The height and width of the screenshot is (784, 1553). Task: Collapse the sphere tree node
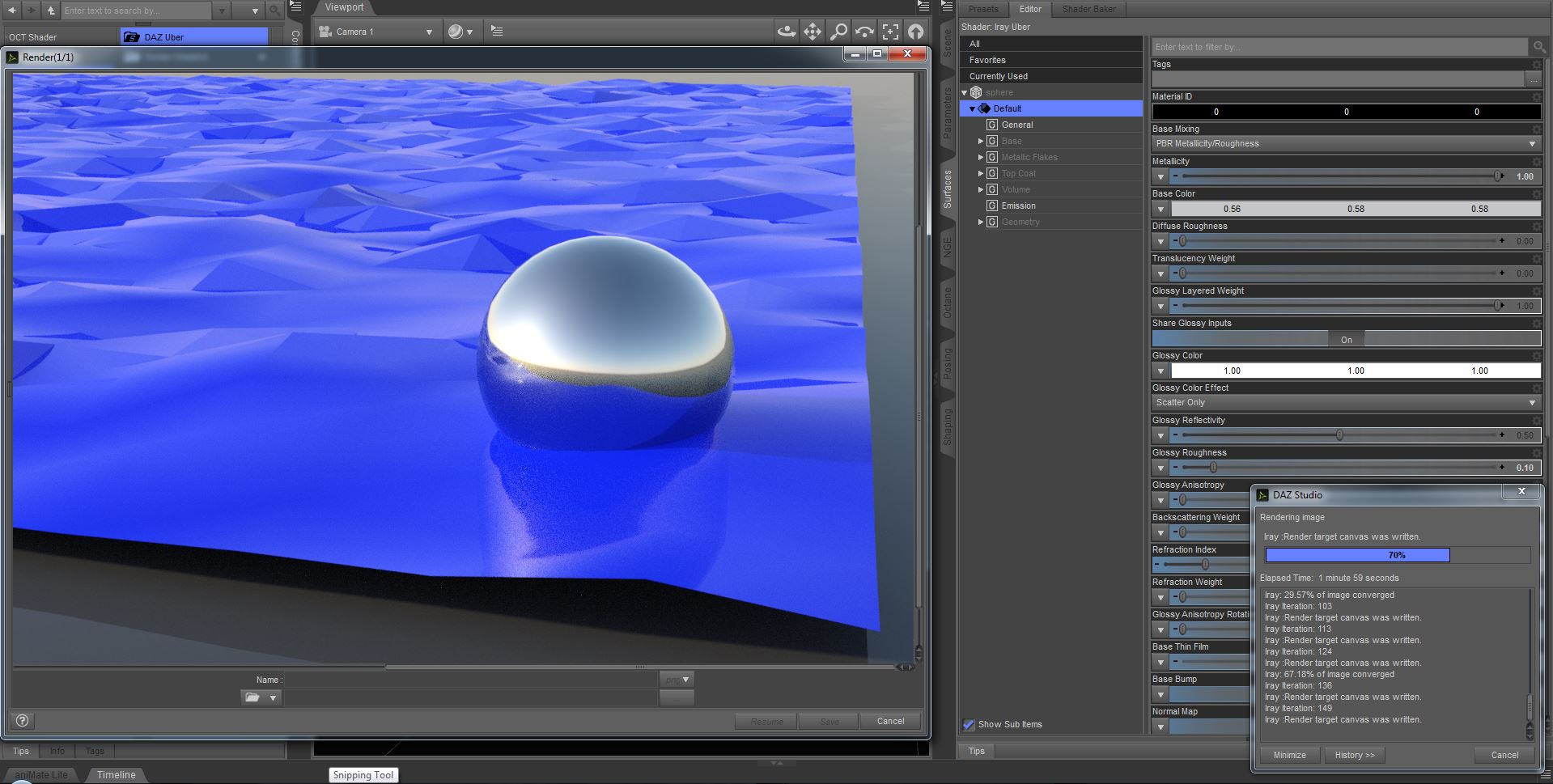click(965, 92)
